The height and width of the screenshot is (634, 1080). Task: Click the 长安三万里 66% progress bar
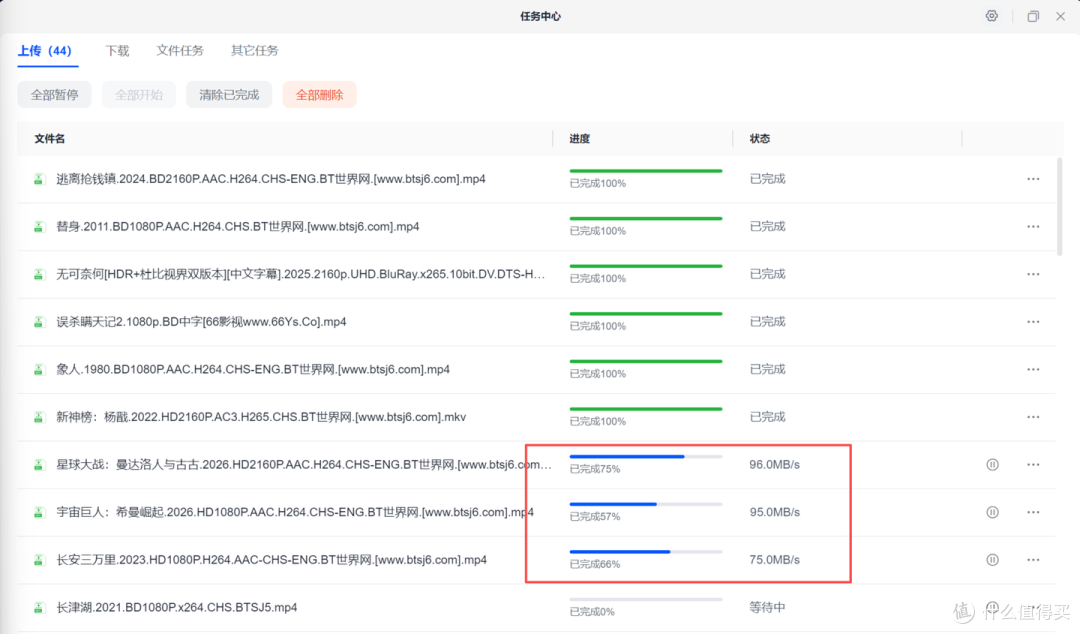point(645,551)
